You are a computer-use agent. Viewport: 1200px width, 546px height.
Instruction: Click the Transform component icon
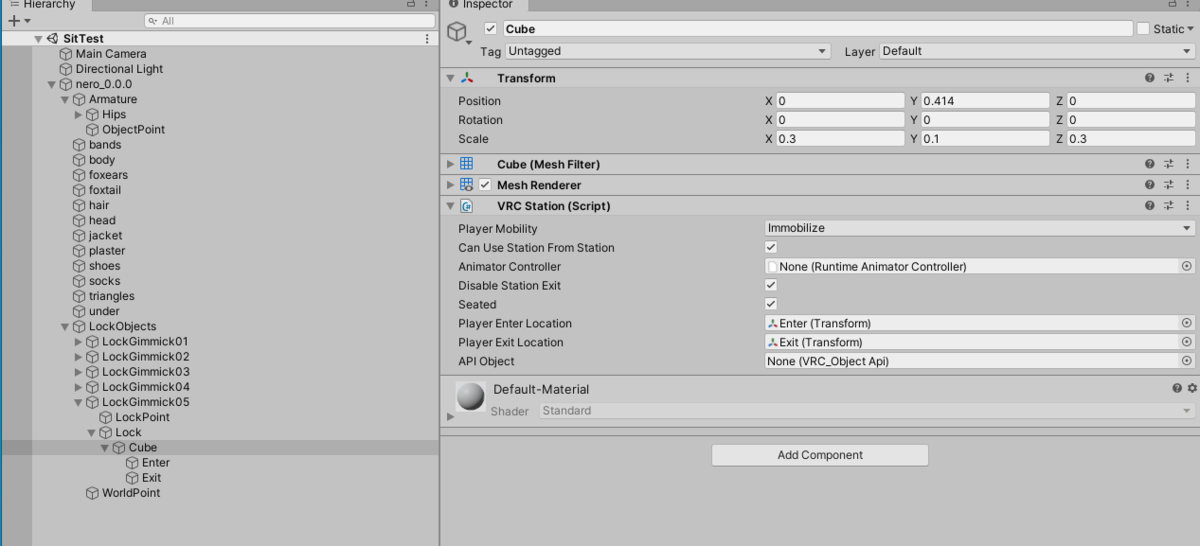point(466,78)
